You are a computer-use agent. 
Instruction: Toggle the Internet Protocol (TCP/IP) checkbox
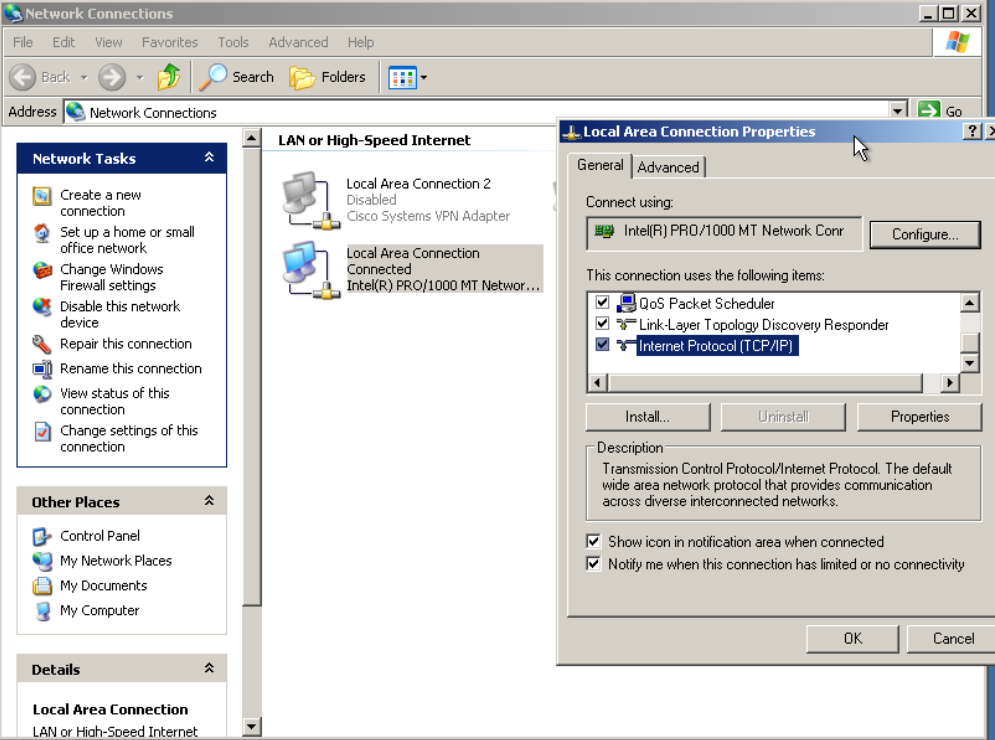coord(602,345)
